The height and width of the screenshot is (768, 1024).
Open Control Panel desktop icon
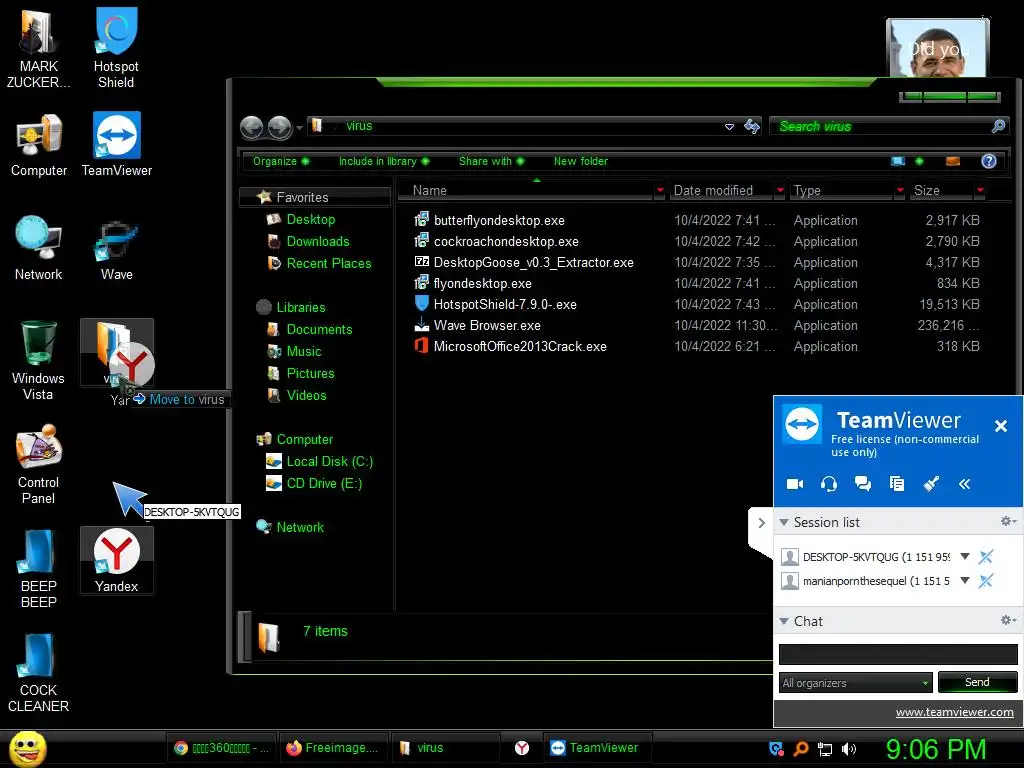pyautogui.click(x=38, y=465)
